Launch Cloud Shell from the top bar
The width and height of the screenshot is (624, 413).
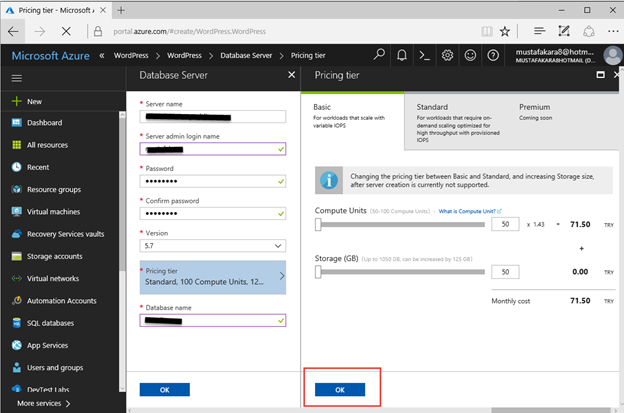[425, 55]
